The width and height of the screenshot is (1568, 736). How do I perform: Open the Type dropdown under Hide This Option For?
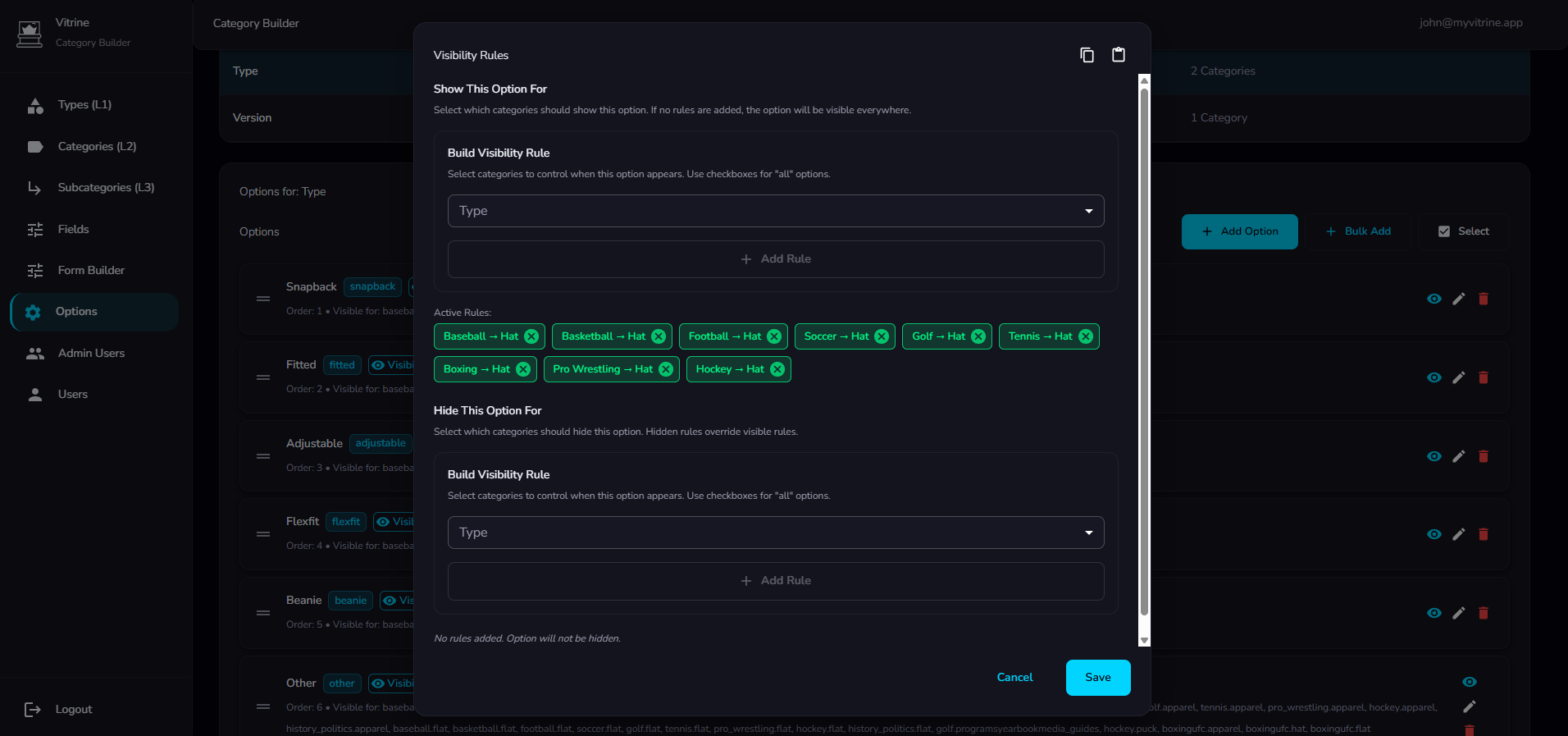775,533
